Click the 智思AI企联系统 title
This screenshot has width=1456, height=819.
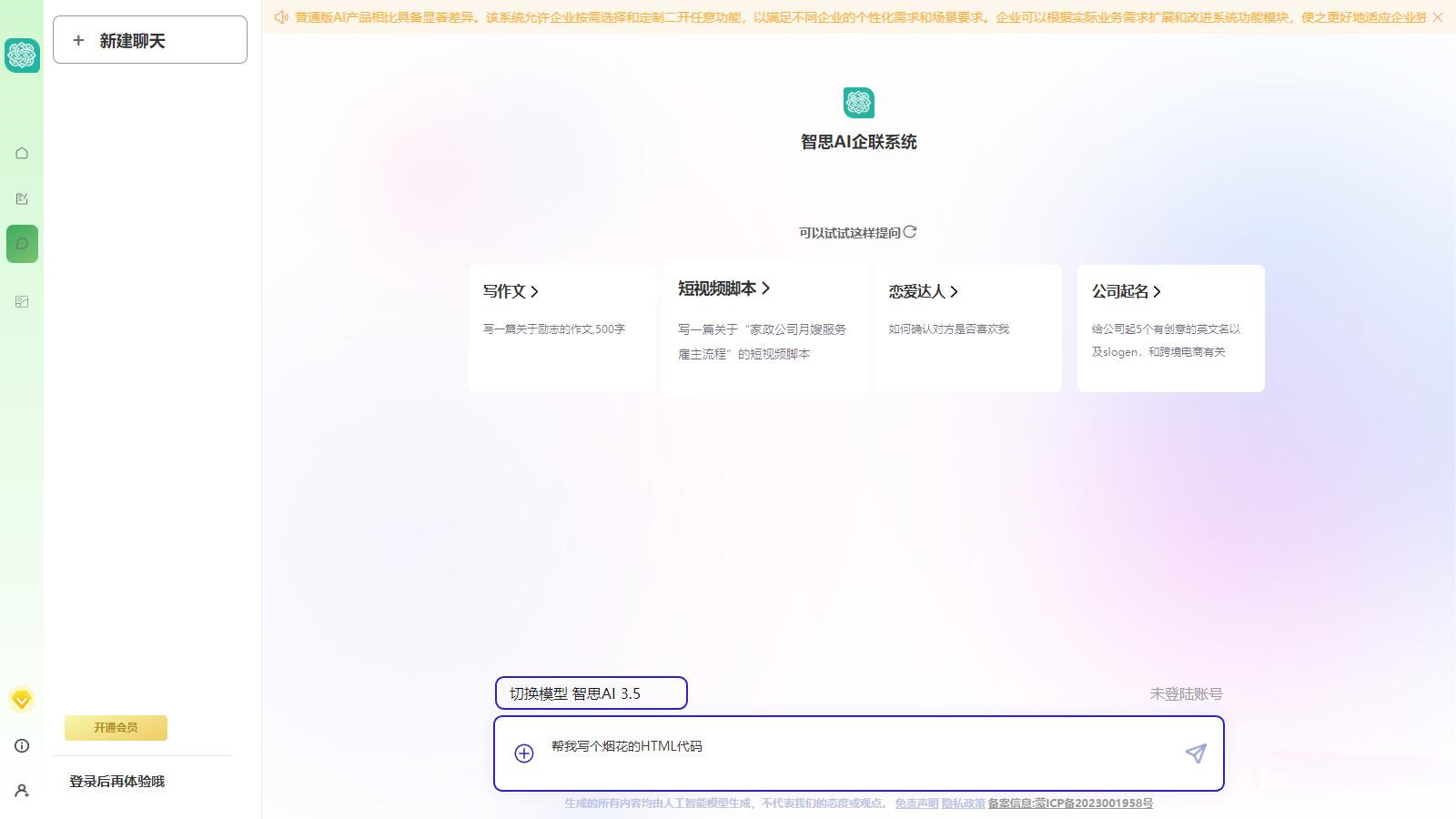click(859, 142)
